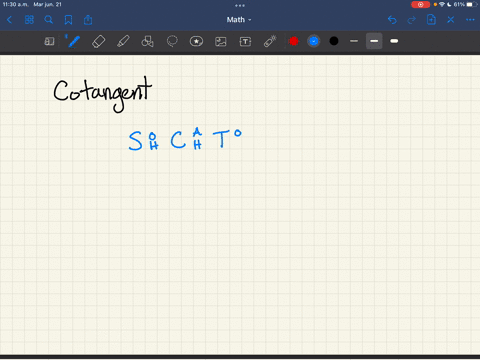Select the Image insert tool
Screen dimensions: 480x360
(221, 41)
